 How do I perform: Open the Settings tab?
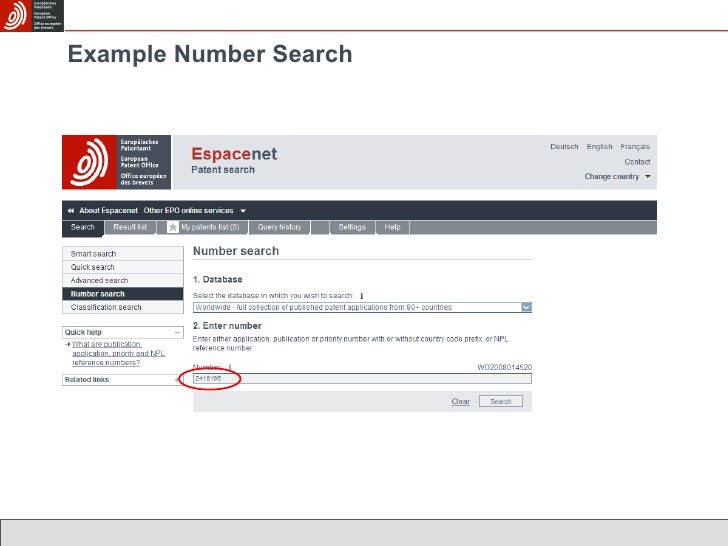tap(352, 227)
